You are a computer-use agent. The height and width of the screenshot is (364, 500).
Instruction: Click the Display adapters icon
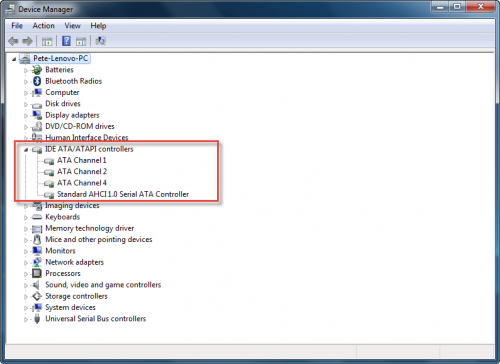(x=37, y=115)
